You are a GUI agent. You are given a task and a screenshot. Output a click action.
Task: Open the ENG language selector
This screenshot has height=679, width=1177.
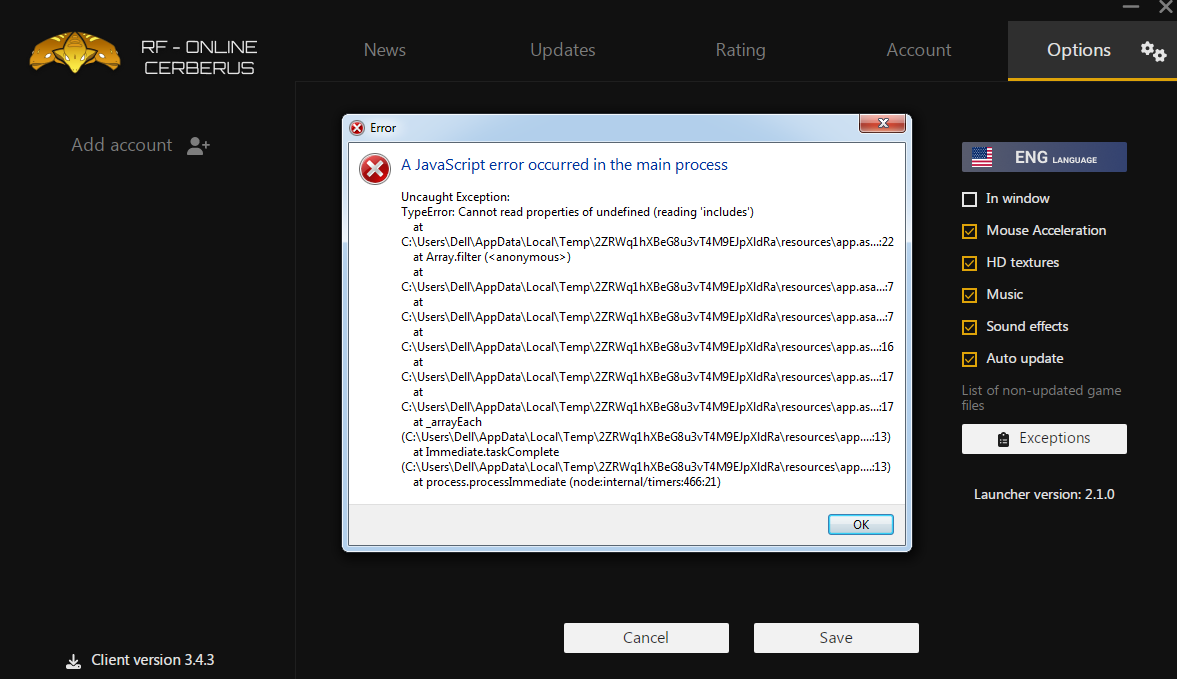click(x=1044, y=157)
